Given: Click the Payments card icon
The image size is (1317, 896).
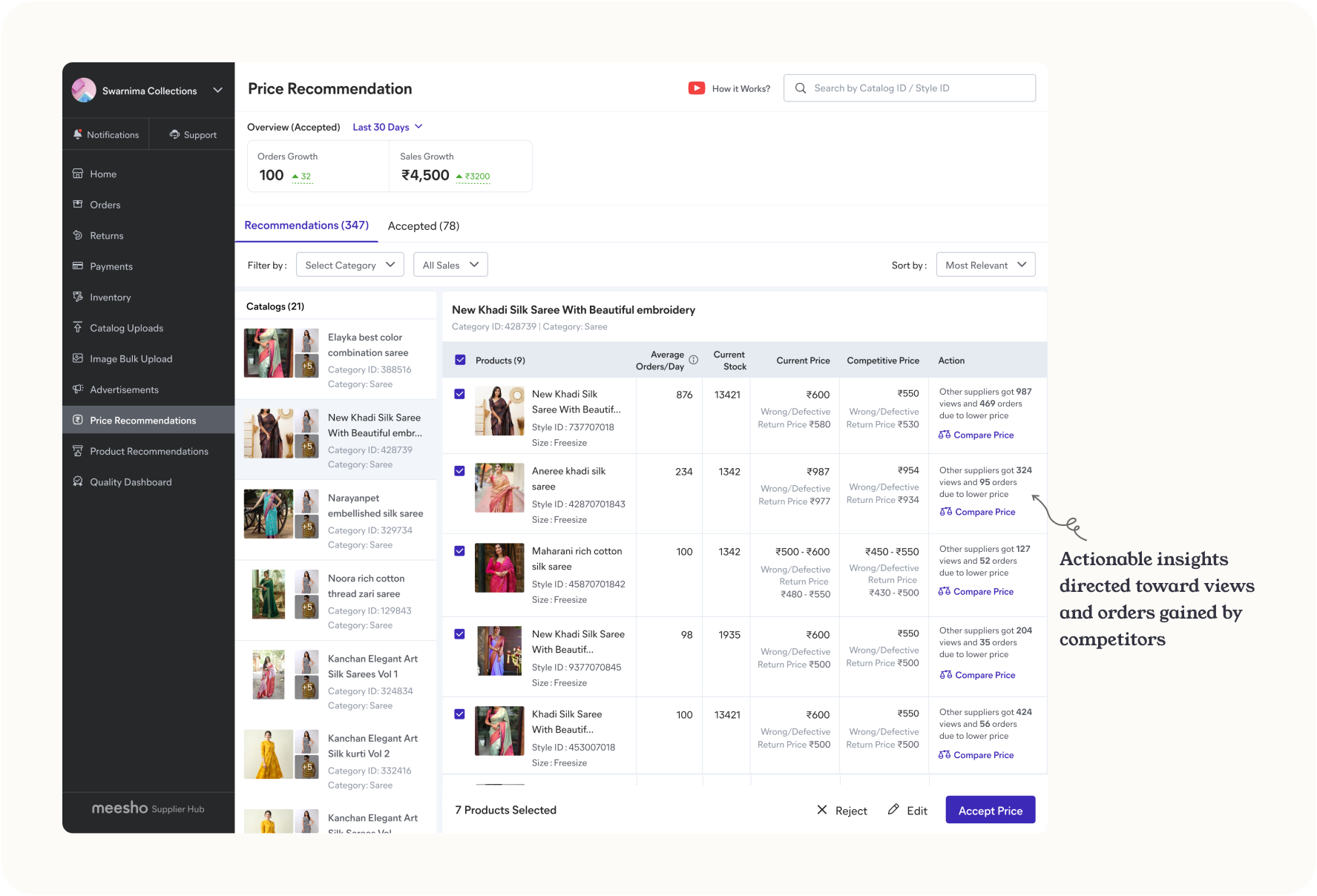Looking at the screenshot, I should 77,266.
